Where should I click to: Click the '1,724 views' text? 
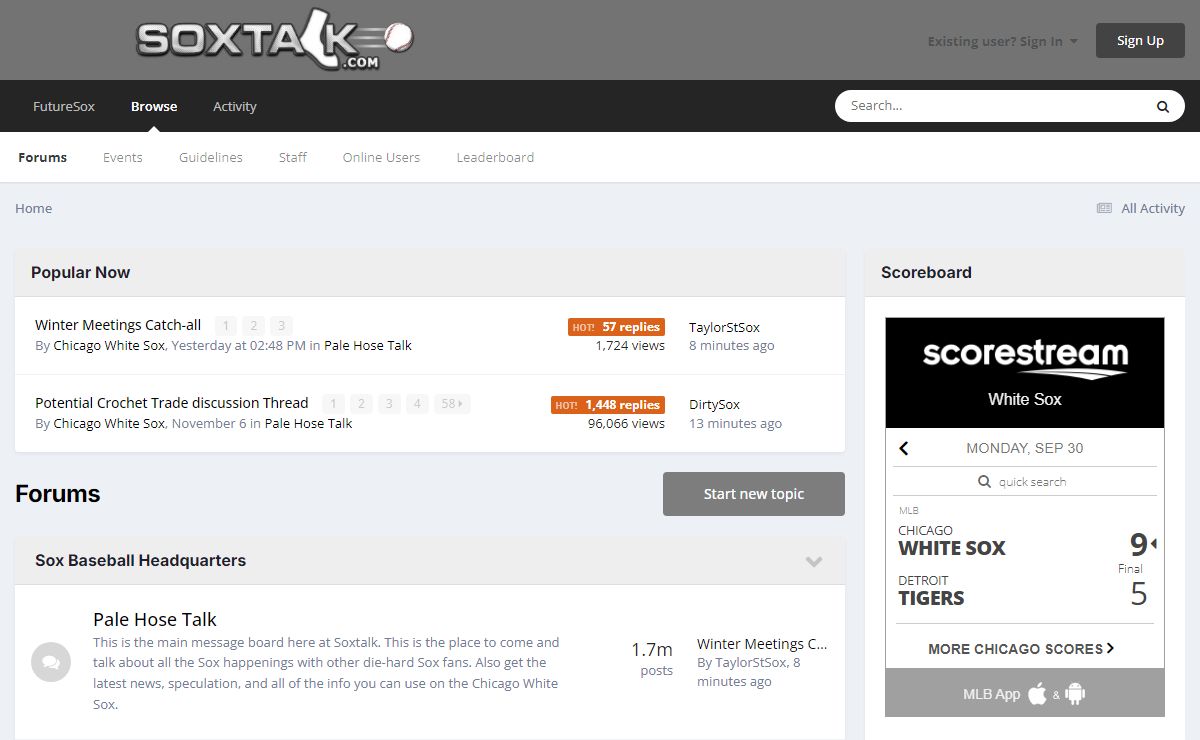[x=630, y=346]
